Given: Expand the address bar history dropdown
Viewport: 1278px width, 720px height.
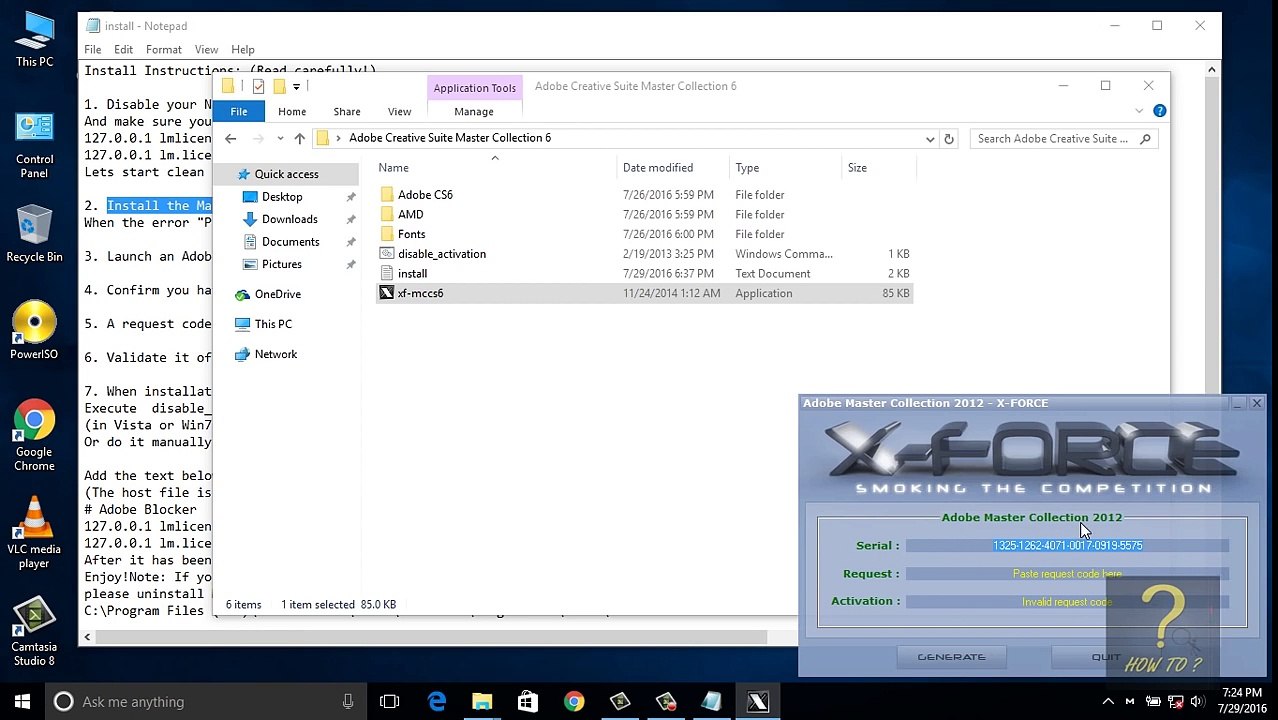Looking at the screenshot, I should pyautogui.click(x=929, y=139).
